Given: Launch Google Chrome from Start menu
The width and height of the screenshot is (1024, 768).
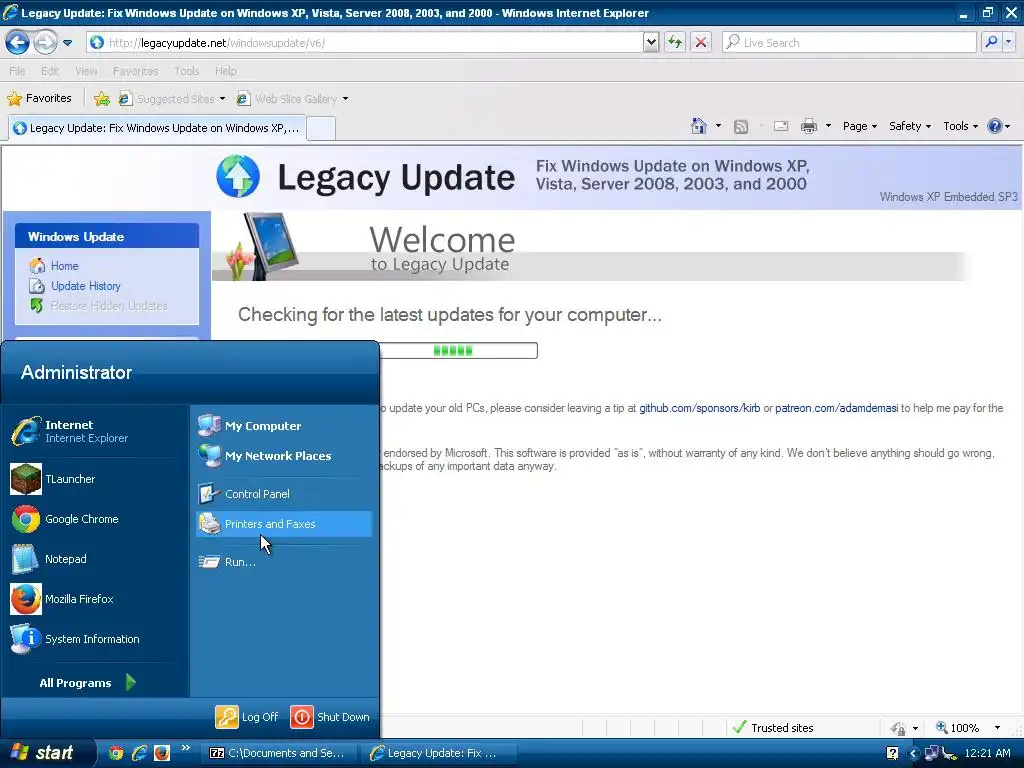Looking at the screenshot, I should pos(95,519).
